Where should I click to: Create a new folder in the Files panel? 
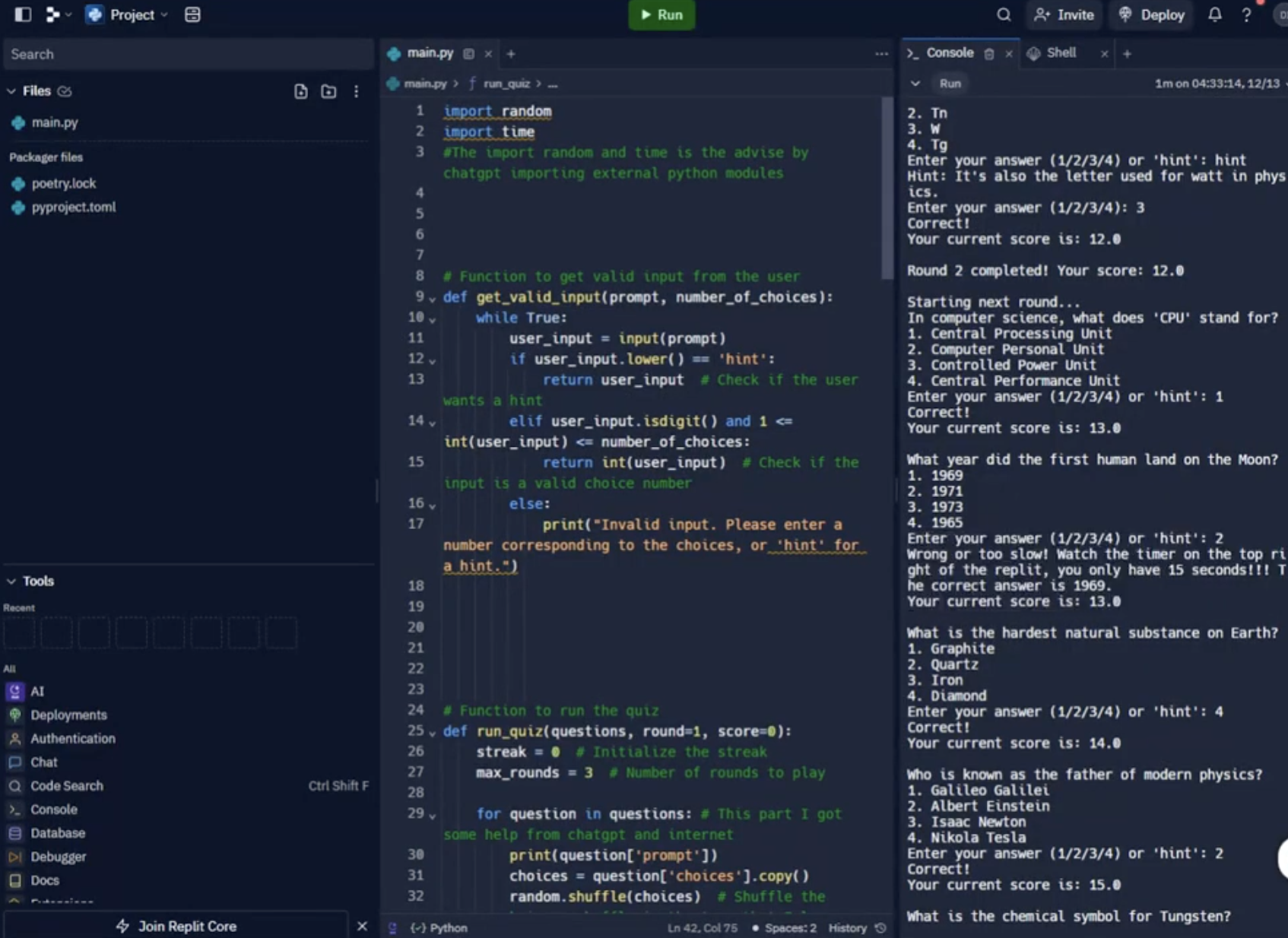pyautogui.click(x=328, y=91)
